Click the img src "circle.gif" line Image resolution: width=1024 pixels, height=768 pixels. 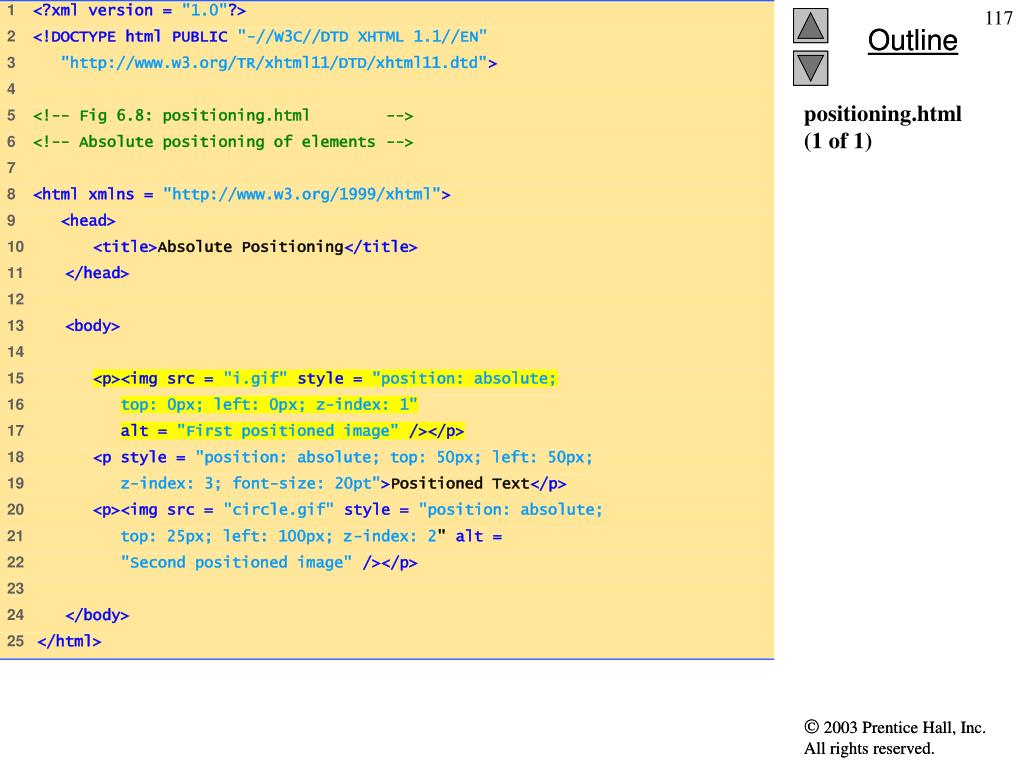pyautogui.click(x=347, y=509)
